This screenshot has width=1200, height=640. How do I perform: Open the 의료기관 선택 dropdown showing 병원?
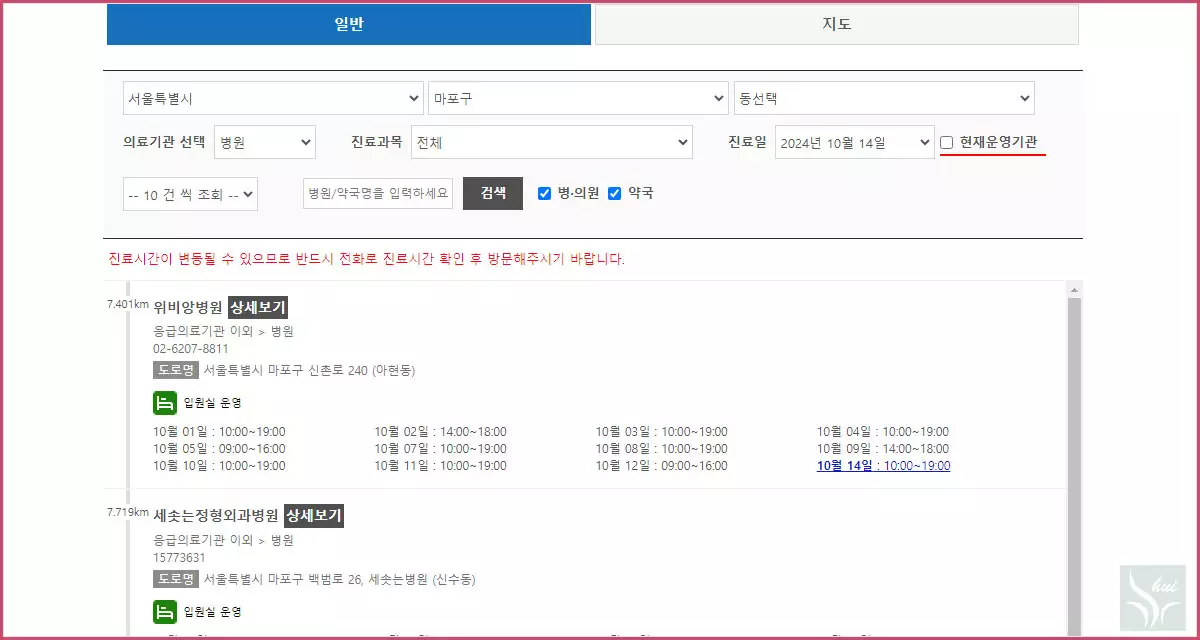264,142
